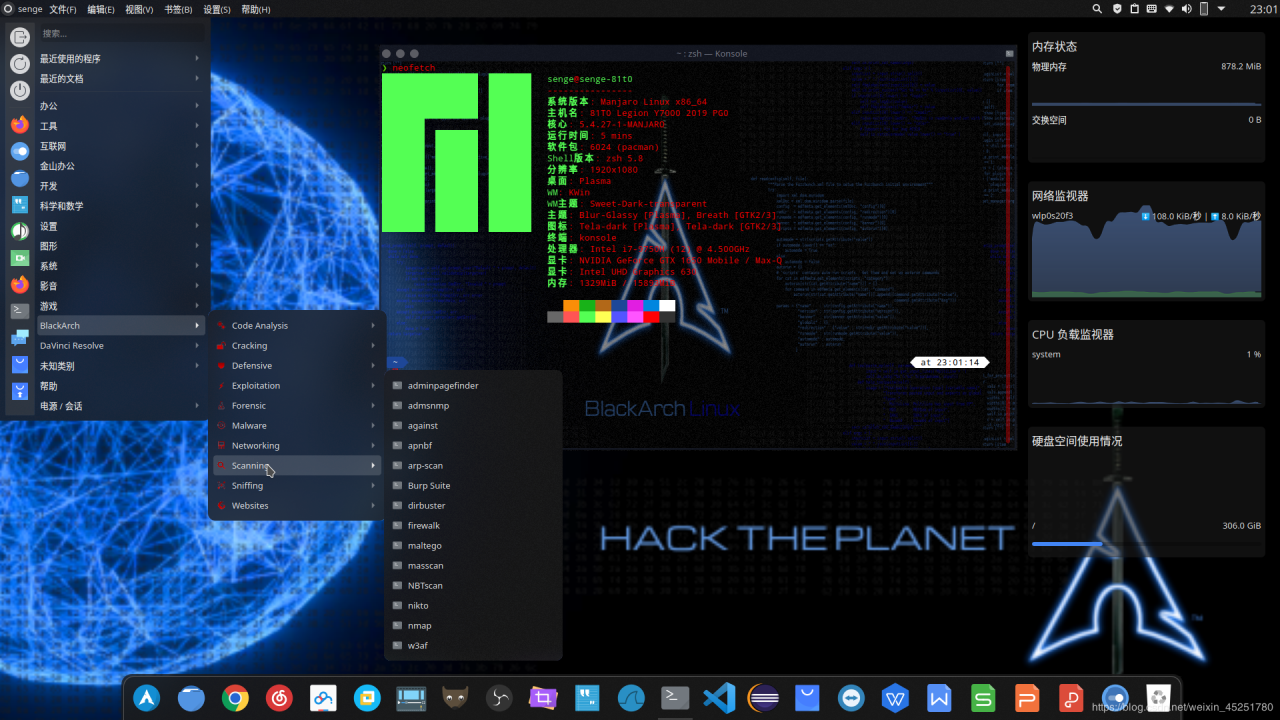Click the restart icon in launcher sidebar
The height and width of the screenshot is (720, 1280).
pyautogui.click(x=20, y=64)
